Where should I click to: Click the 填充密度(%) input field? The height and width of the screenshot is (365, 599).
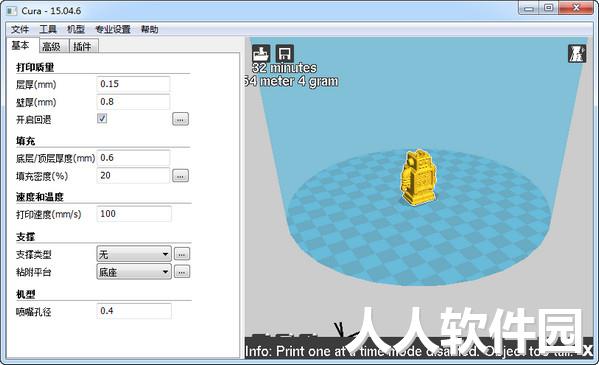pos(133,176)
